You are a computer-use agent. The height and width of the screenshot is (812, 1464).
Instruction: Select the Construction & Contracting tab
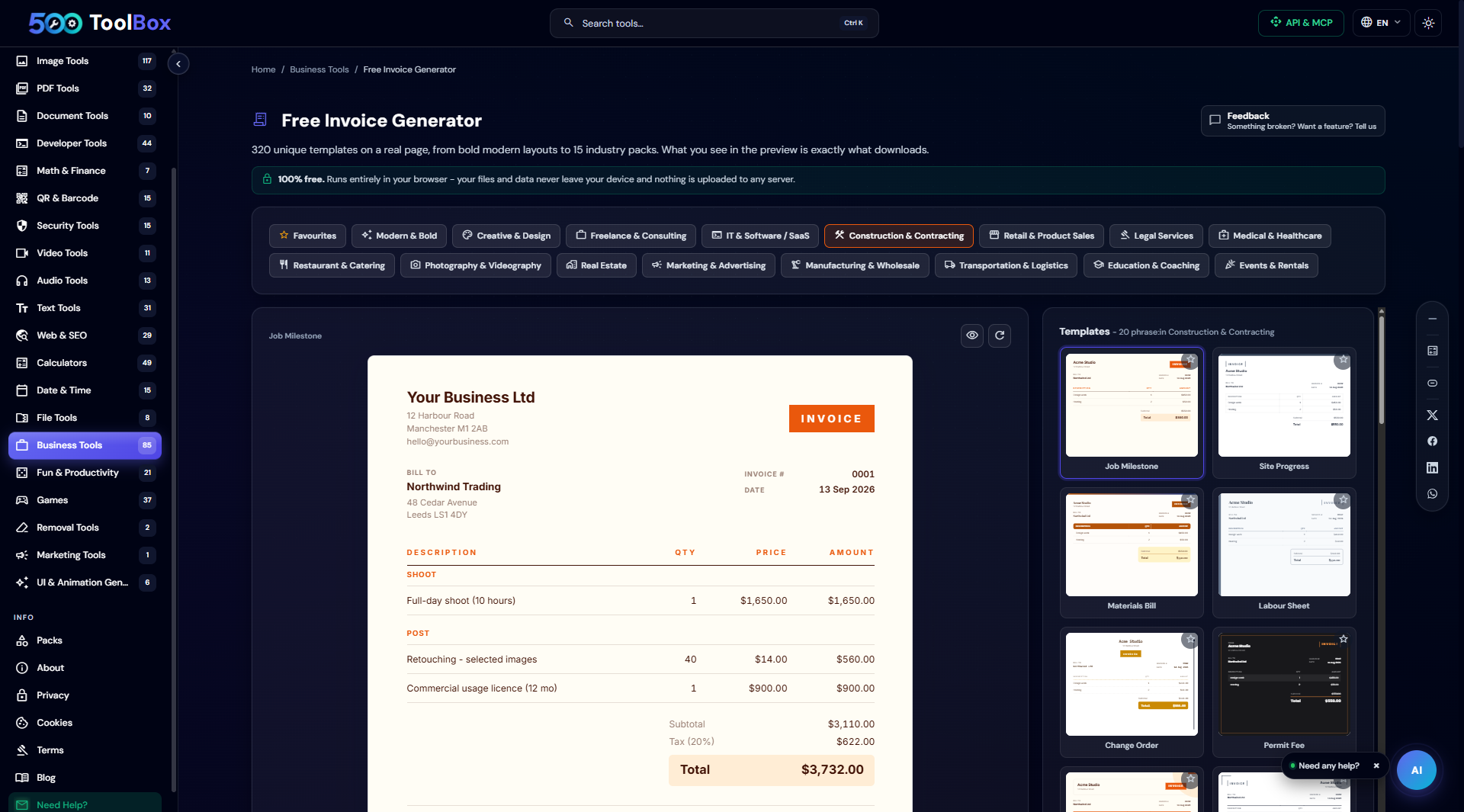pyautogui.click(x=898, y=236)
